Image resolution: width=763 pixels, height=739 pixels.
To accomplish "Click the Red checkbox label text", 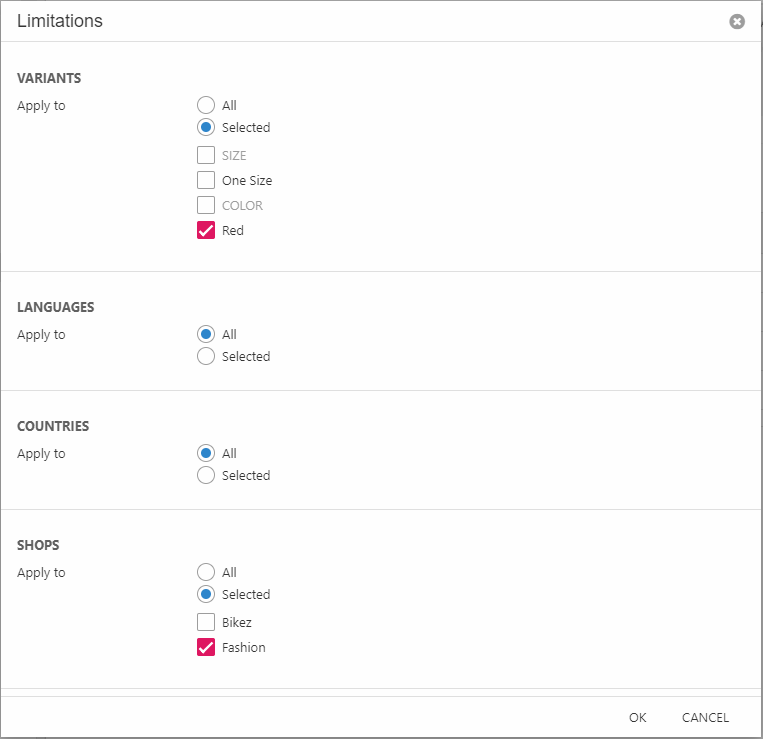I will click(233, 230).
